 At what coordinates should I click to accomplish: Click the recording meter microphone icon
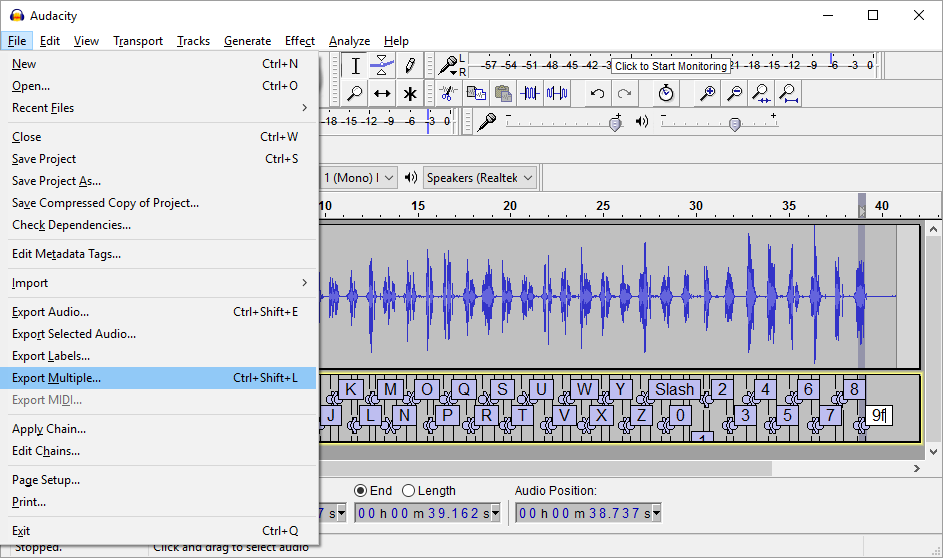pos(447,65)
